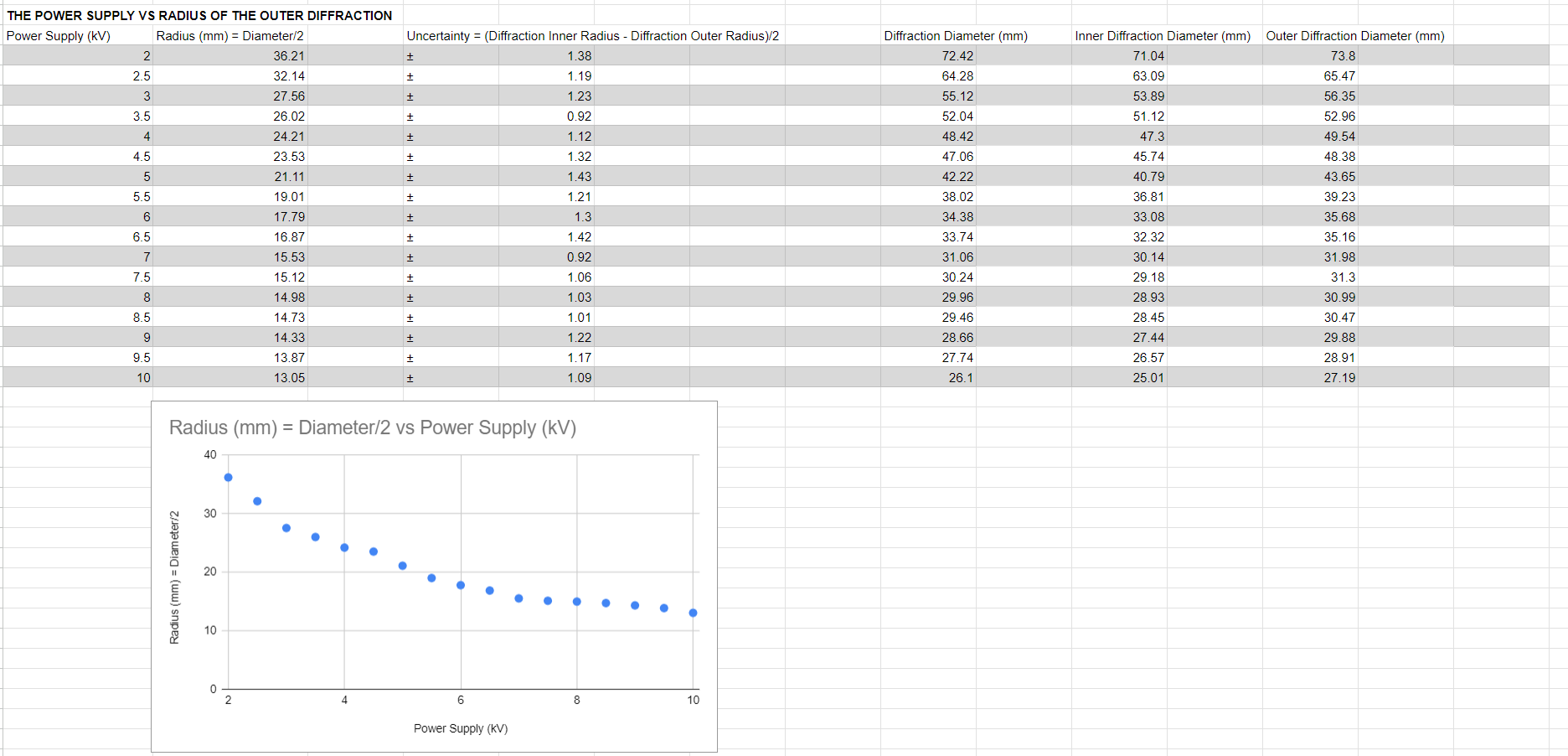Select inner diameter cell 53.89
Image resolution: width=1568 pixels, height=756 pixels.
(x=1148, y=96)
